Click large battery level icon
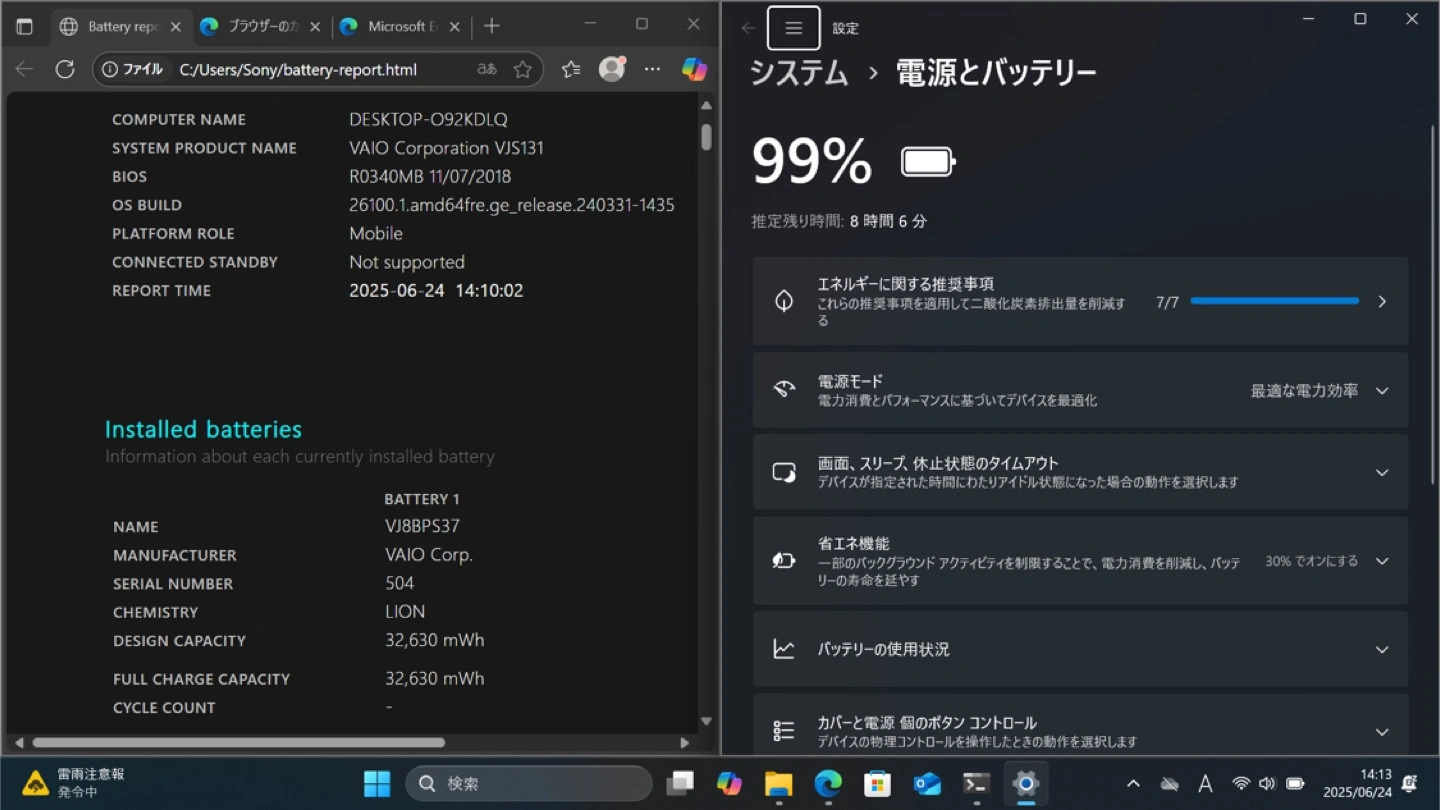The height and width of the screenshot is (810, 1440). 928,162
